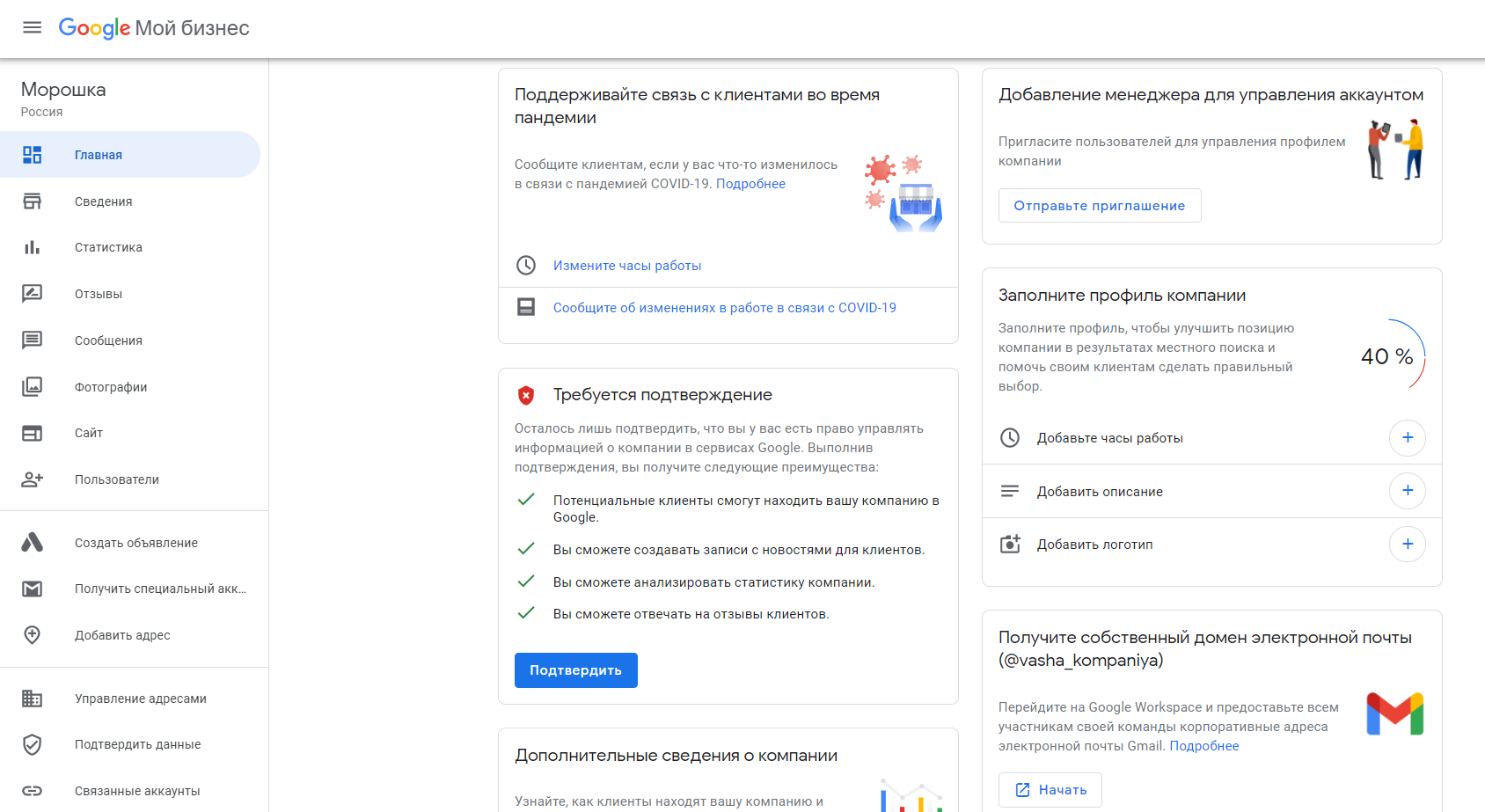Screen dimensions: 1485x812
Task: Click Дополнительные сведения о компании heading
Action: [x=676, y=756]
